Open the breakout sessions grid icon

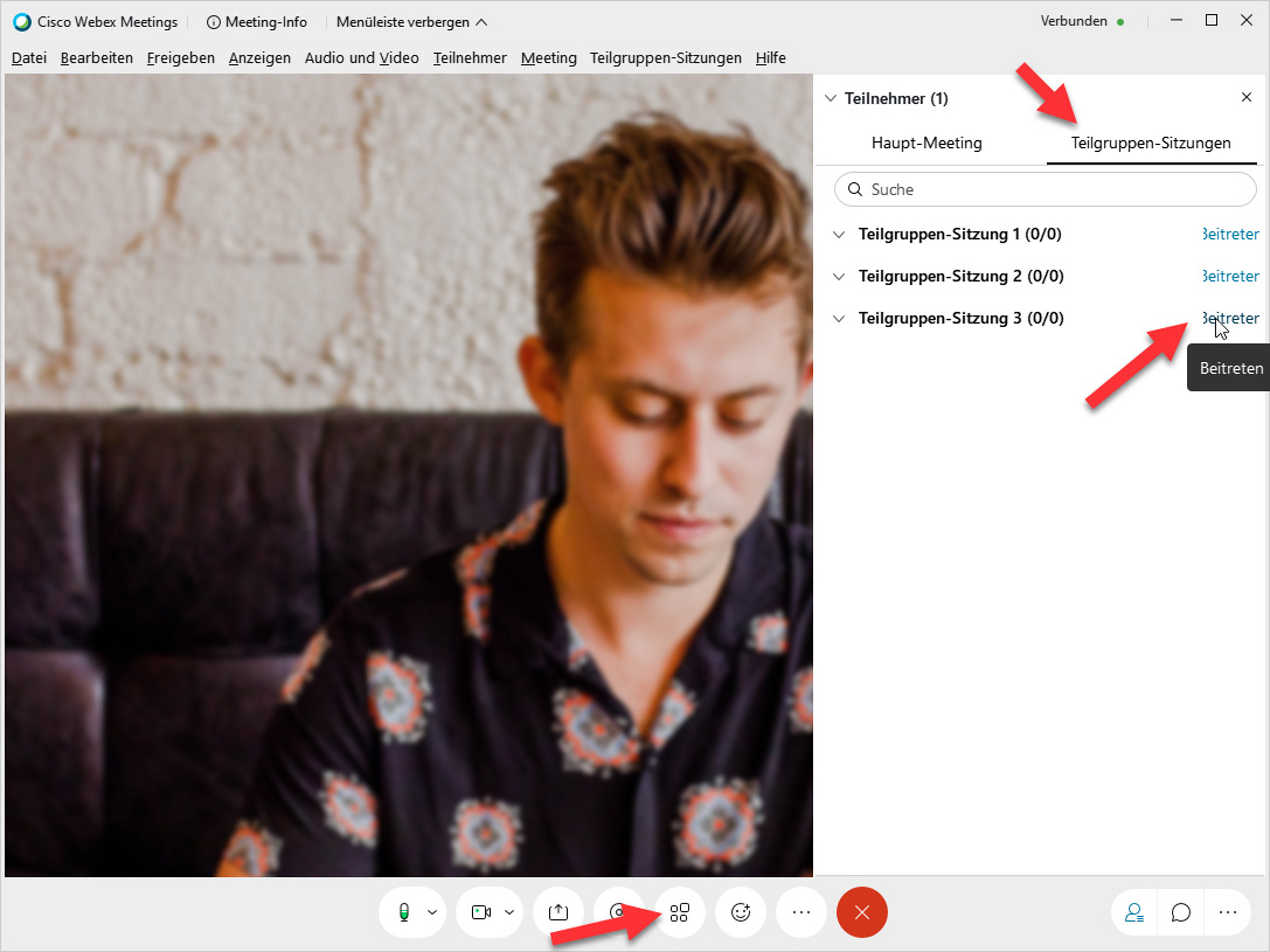(x=679, y=912)
